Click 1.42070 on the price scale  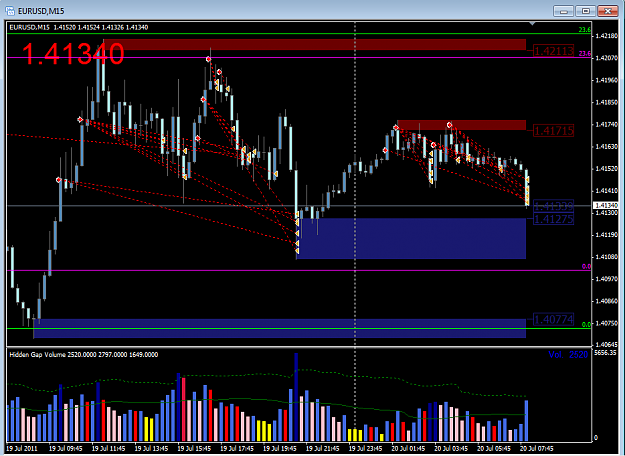(606, 58)
